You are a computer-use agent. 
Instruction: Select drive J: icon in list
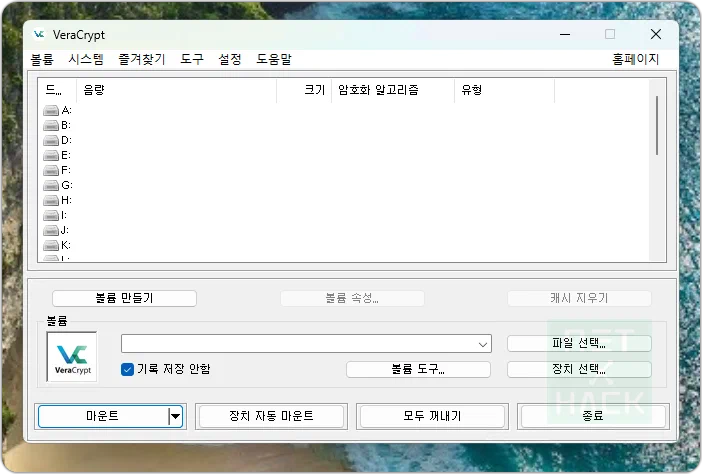point(51,231)
